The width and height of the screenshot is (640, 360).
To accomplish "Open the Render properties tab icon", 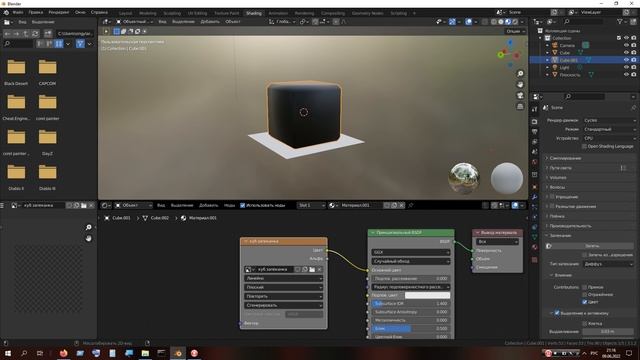I will tap(535, 122).
